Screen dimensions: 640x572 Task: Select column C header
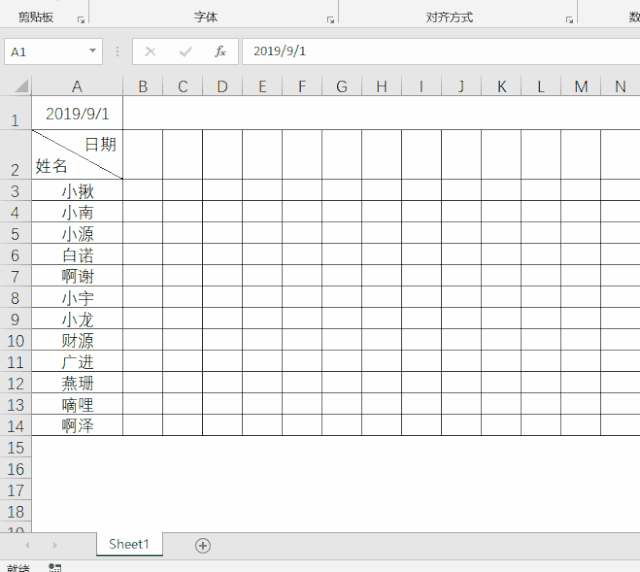point(182,87)
